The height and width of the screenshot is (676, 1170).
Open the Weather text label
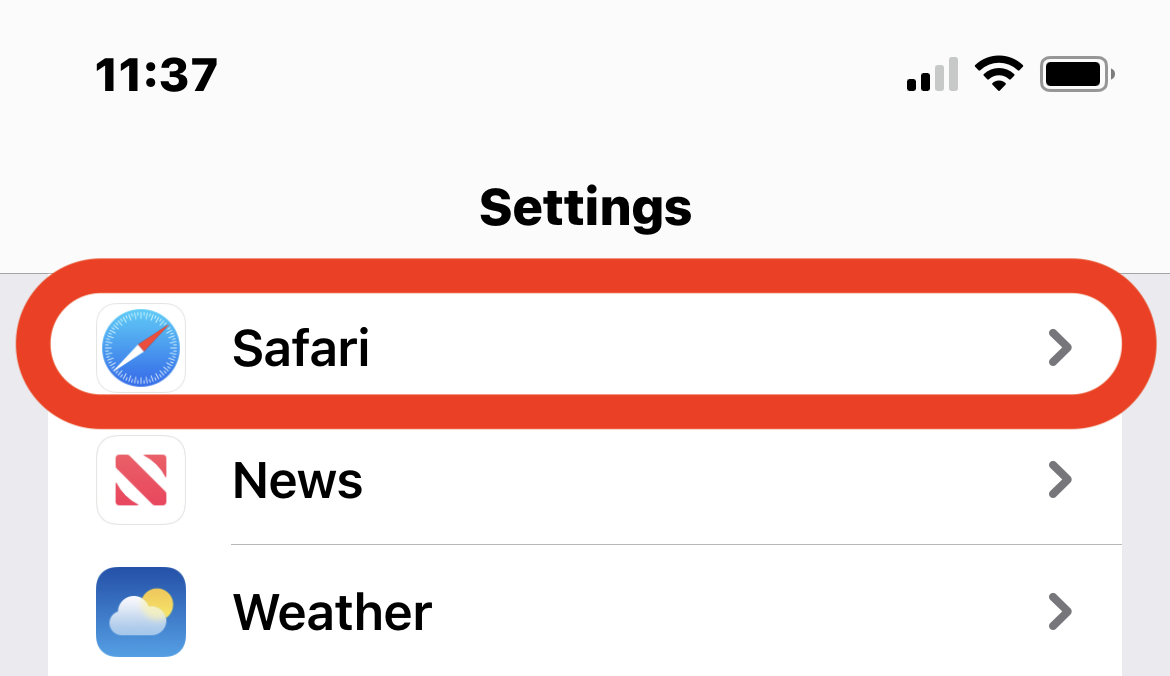[333, 611]
